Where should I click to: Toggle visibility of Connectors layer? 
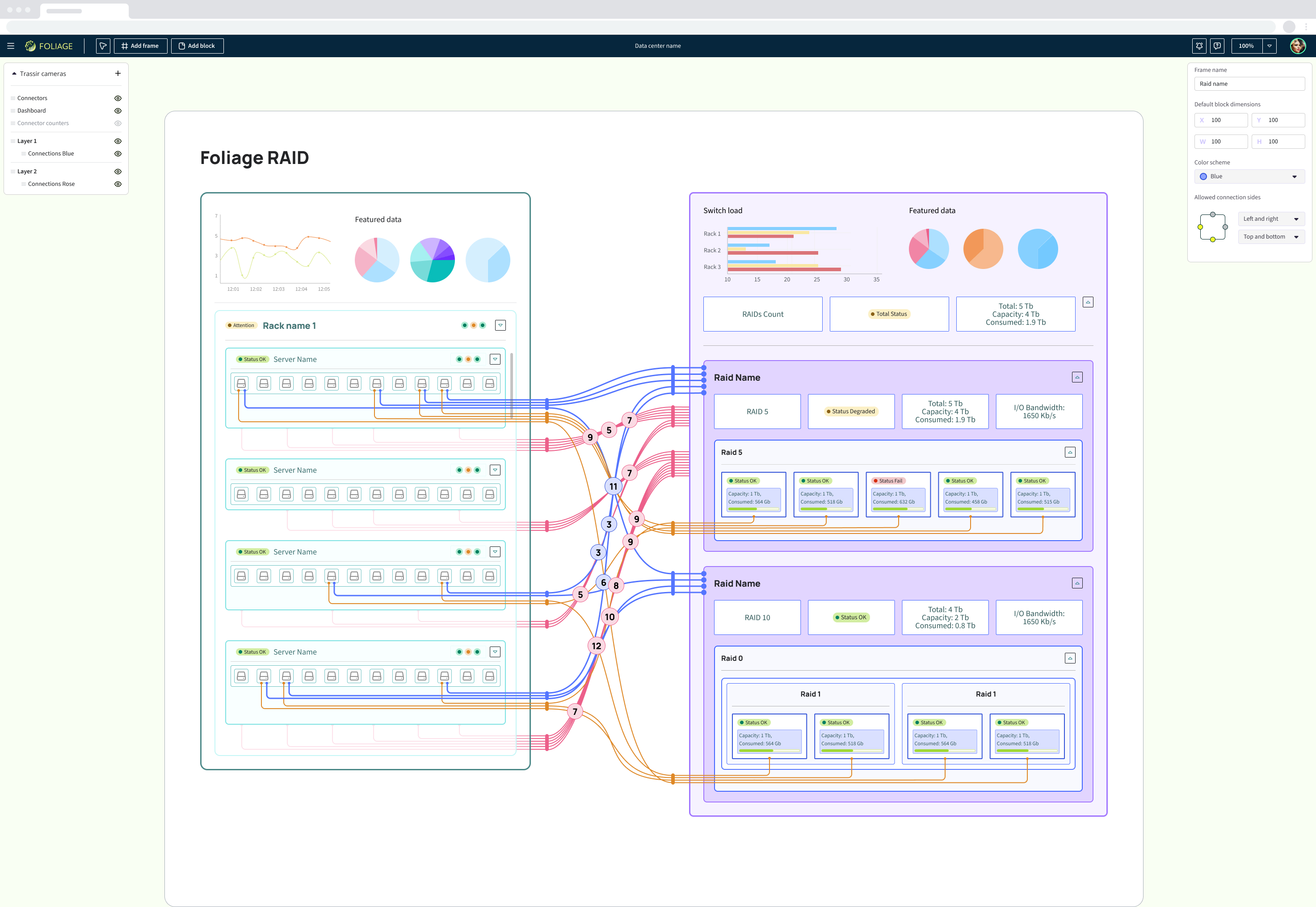point(118,98)
